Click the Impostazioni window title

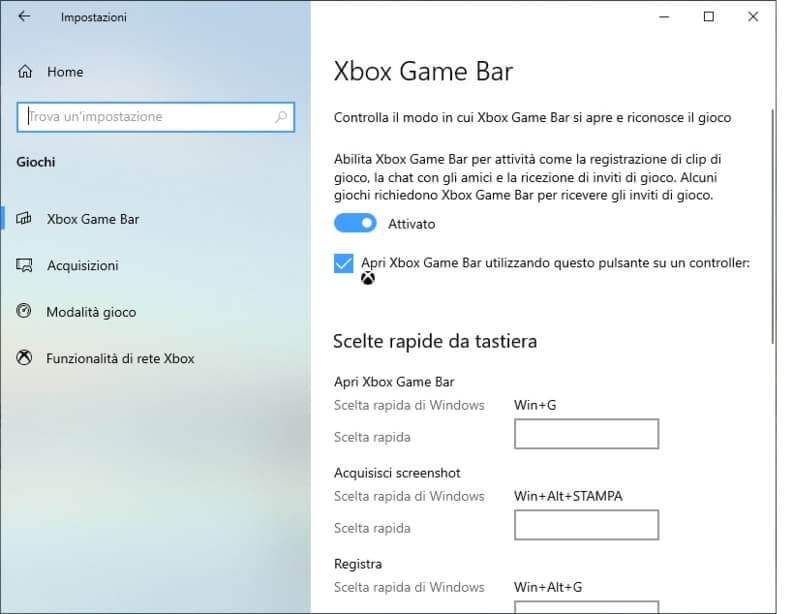(x=94, y=17)
